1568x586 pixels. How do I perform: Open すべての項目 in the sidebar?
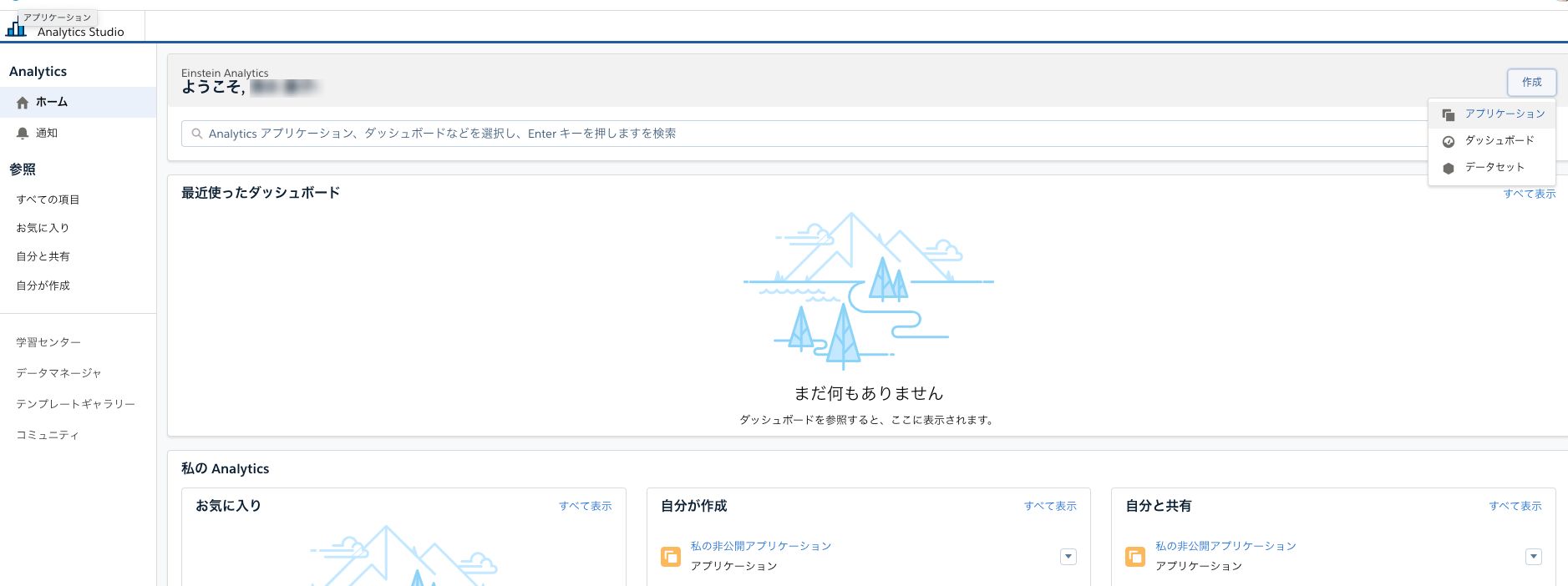coord(48,200)
